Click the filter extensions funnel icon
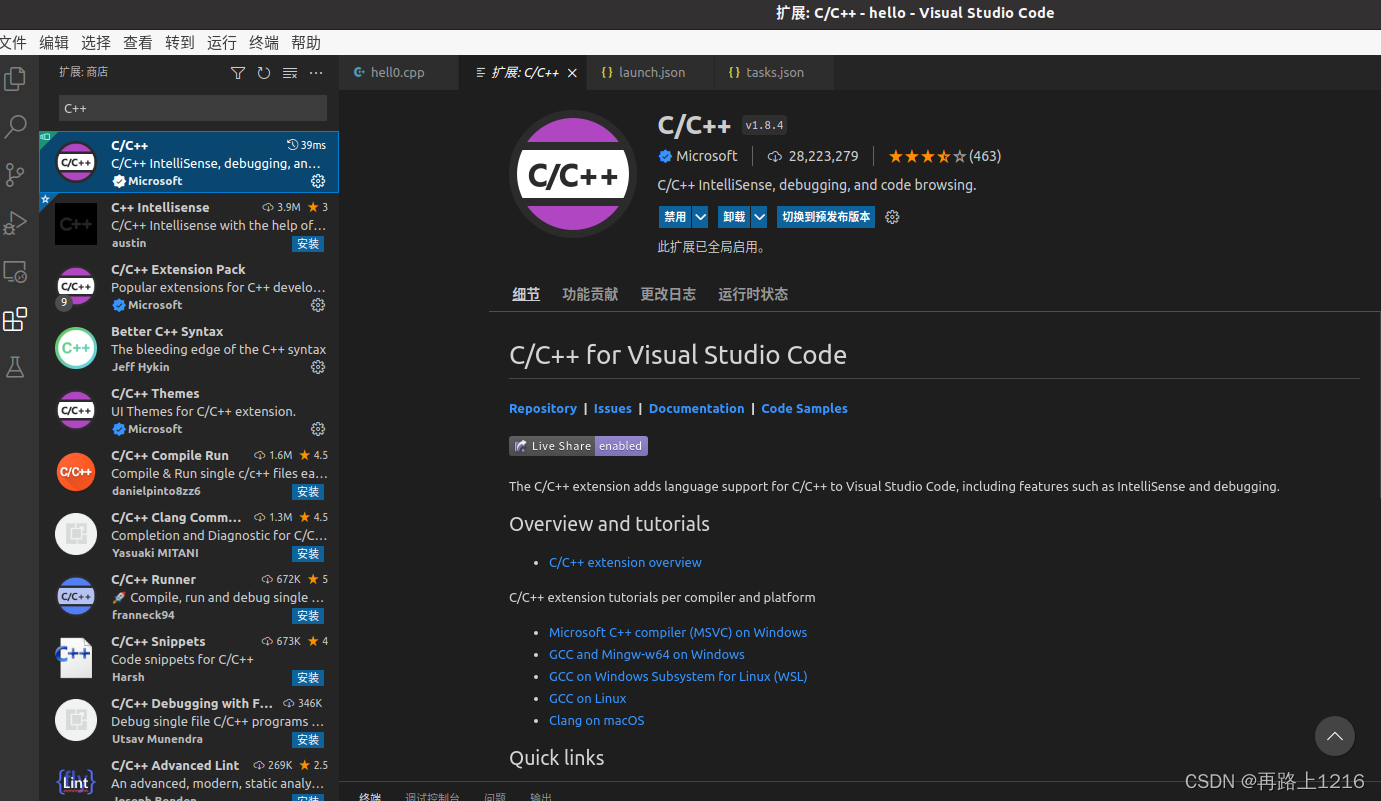Screen dimensions: 1381x801 click(x=238, y=73)
